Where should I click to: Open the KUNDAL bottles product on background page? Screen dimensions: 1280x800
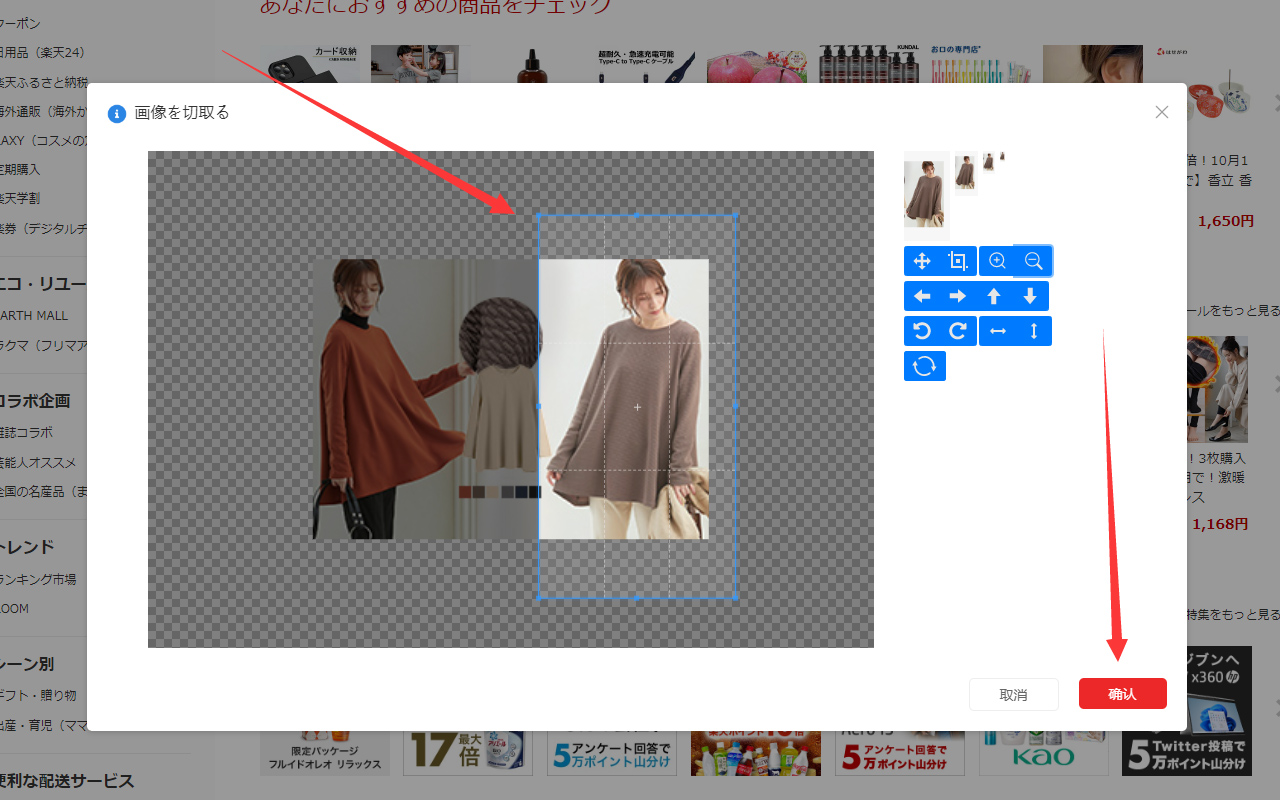pyautogui.click(x=869, y=64)
